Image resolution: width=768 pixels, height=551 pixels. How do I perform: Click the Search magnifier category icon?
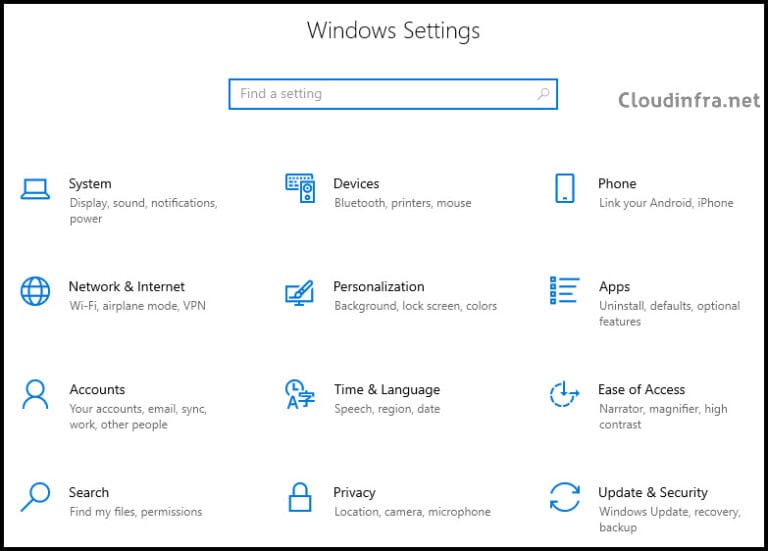(x=35, y=497)
